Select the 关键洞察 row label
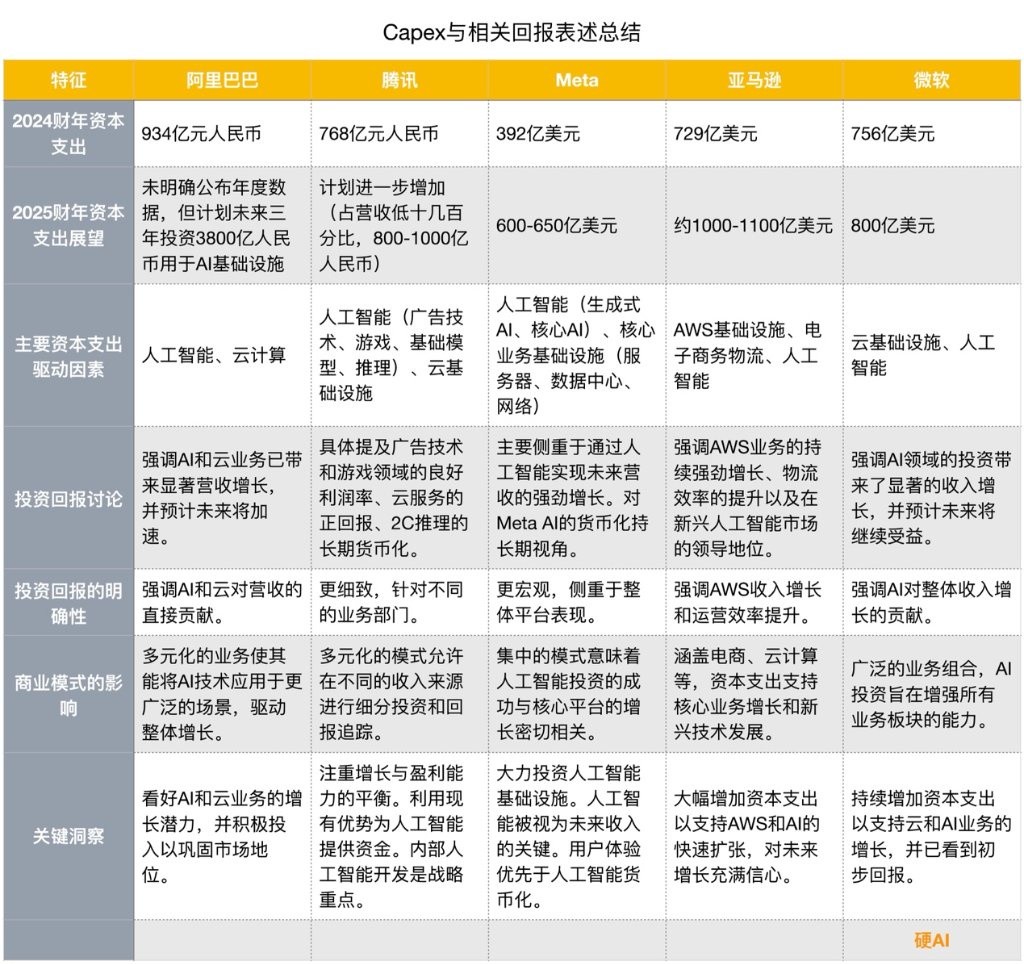This screenshot has width=1024, height=964. 69,836
